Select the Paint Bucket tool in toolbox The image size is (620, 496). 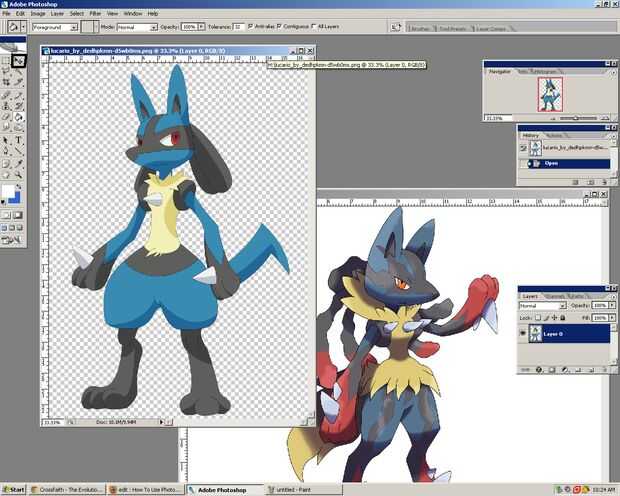[18, 117]
